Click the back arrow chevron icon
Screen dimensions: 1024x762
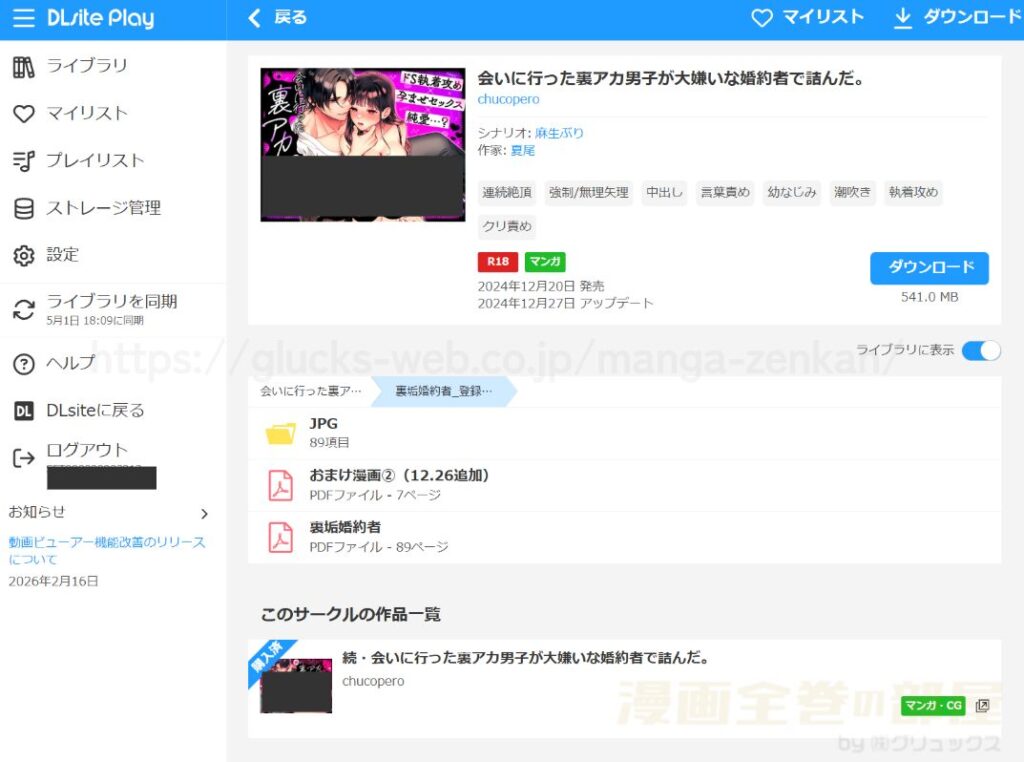tap(255, 18)
